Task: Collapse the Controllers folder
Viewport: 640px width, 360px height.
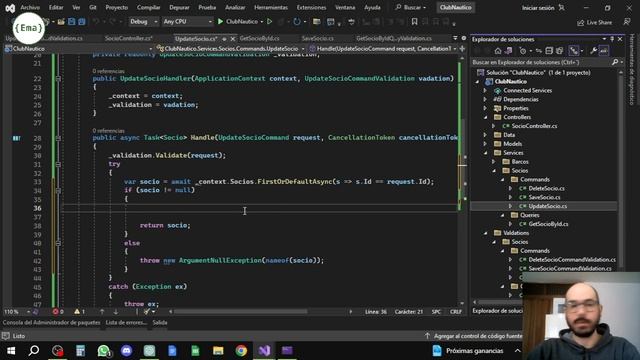Action: [x=485, y=118]
